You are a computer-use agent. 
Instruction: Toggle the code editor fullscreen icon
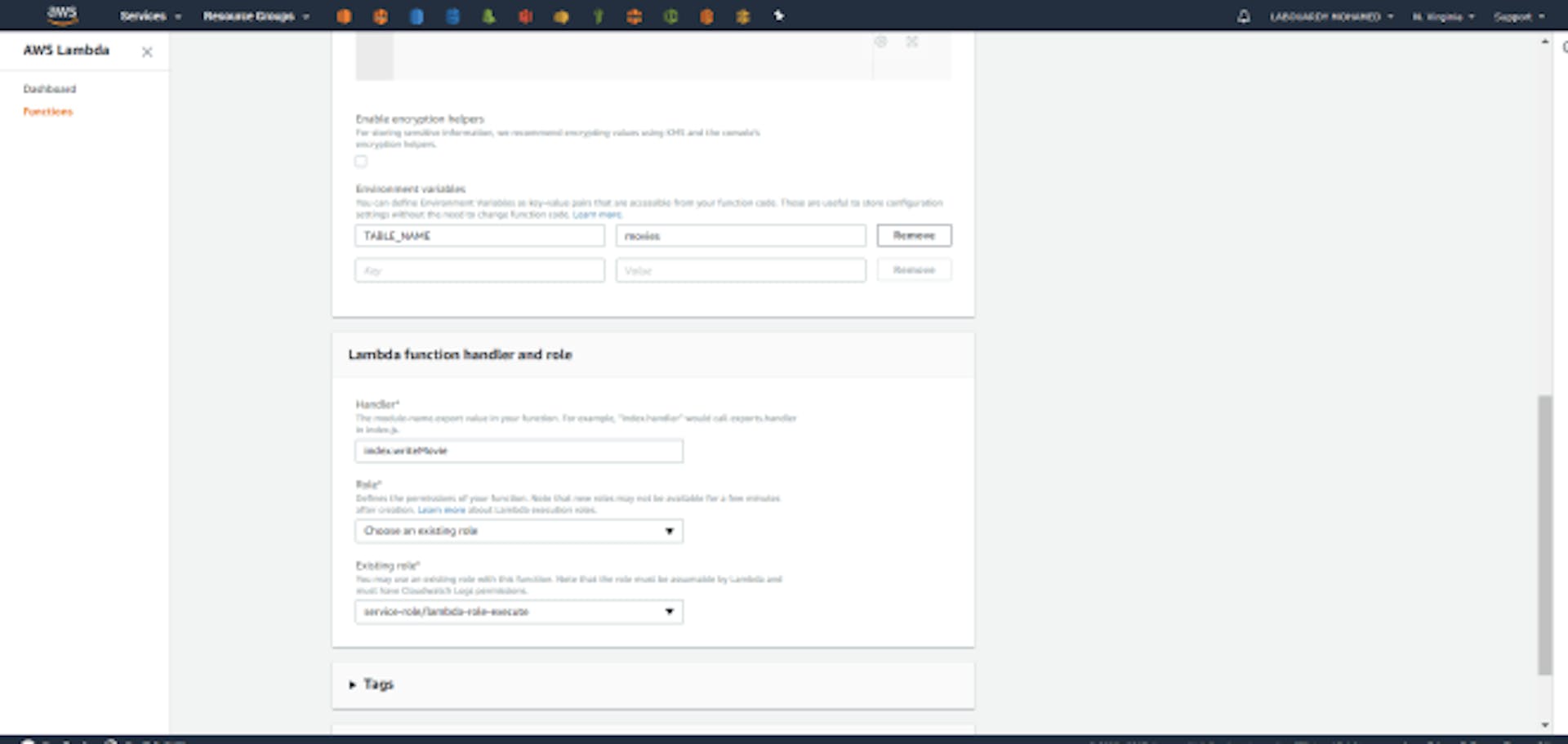tap(912, 41)
